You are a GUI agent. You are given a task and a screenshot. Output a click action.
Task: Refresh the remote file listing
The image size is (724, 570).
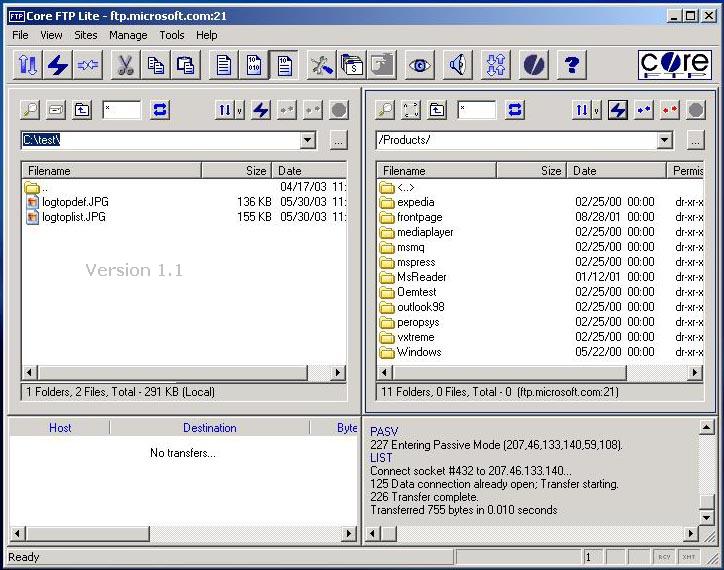(x=515, y=110)
